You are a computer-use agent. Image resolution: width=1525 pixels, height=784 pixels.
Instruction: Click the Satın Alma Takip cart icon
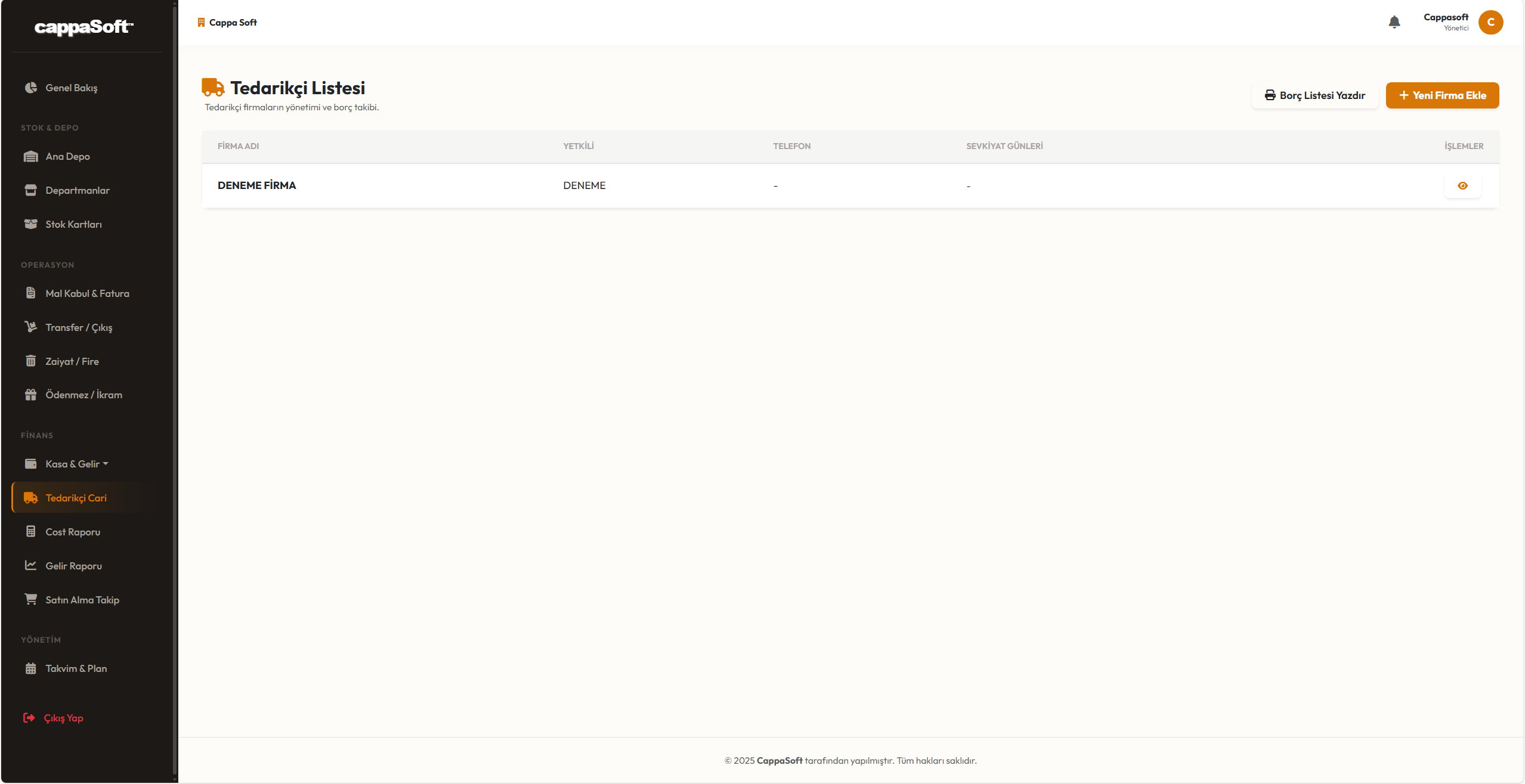coord(31,599)
